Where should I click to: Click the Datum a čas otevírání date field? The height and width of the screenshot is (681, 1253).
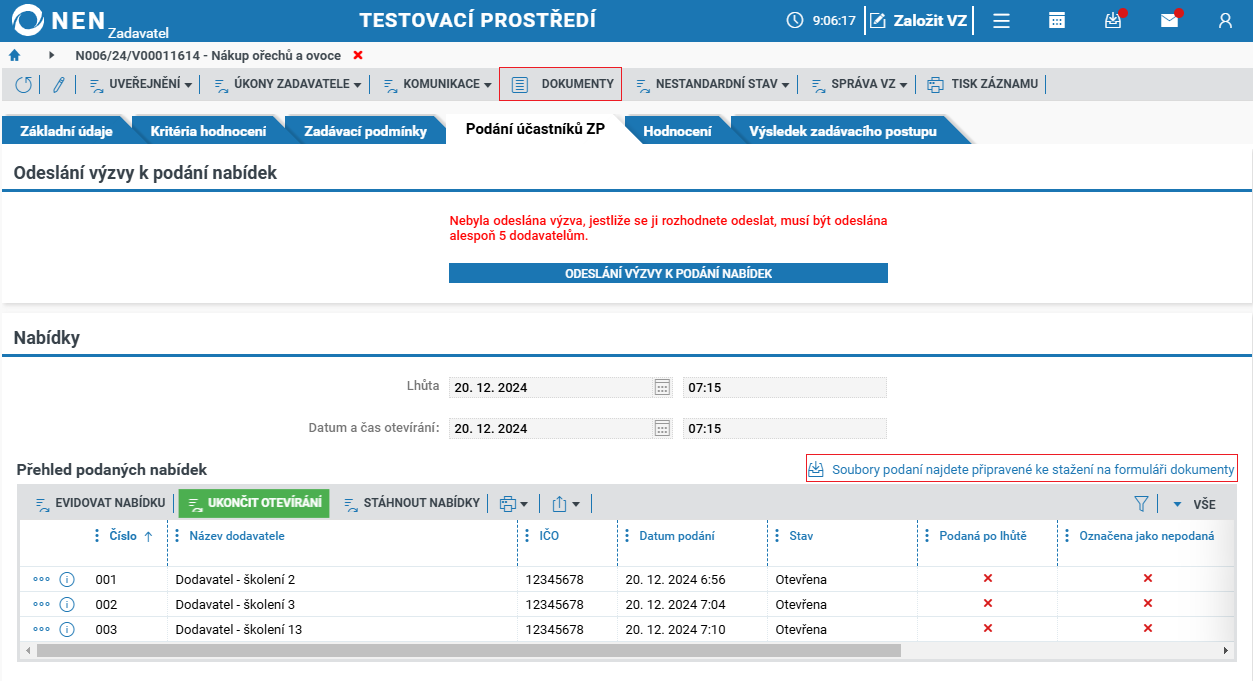pos(552,428)
